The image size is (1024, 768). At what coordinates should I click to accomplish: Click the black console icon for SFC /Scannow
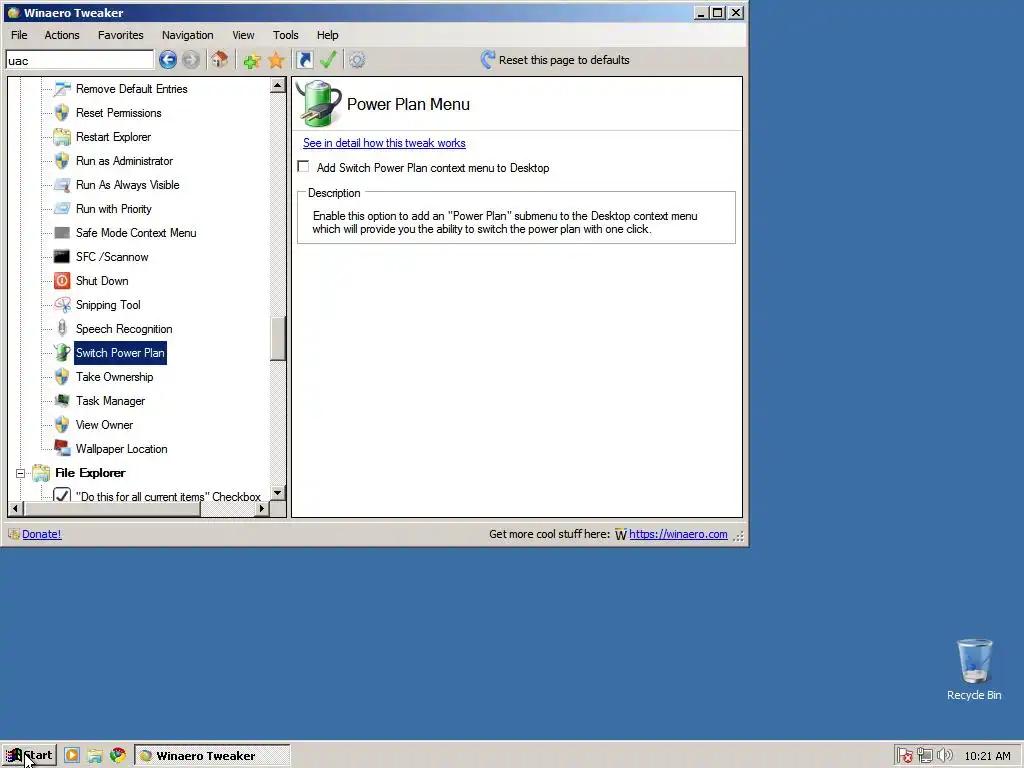click(62, 257)
